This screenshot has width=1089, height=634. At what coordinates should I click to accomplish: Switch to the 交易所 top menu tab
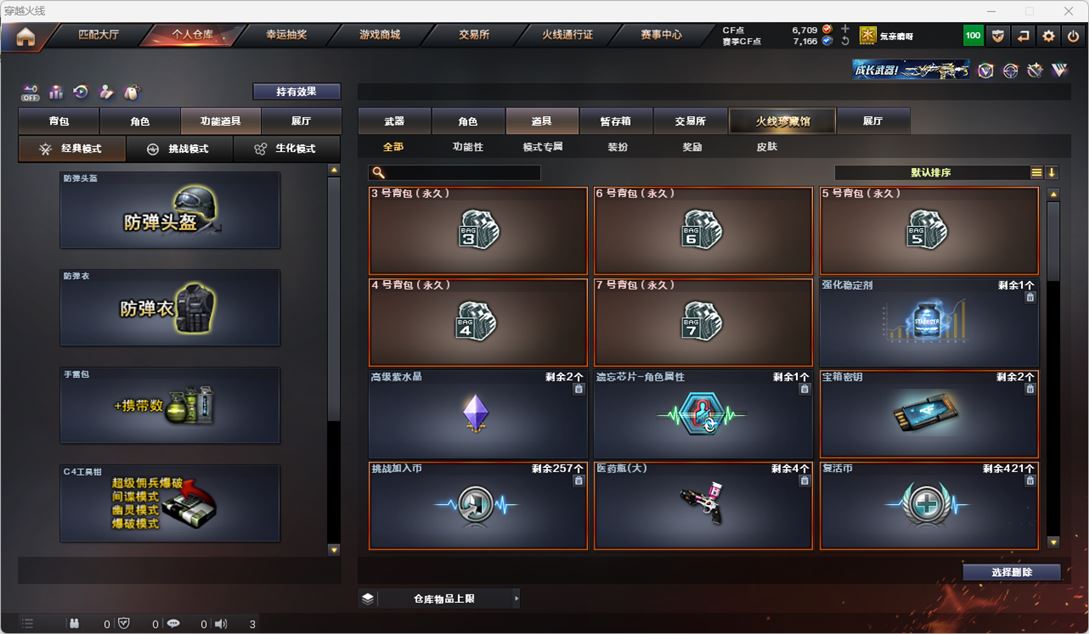tap(474, 35)
